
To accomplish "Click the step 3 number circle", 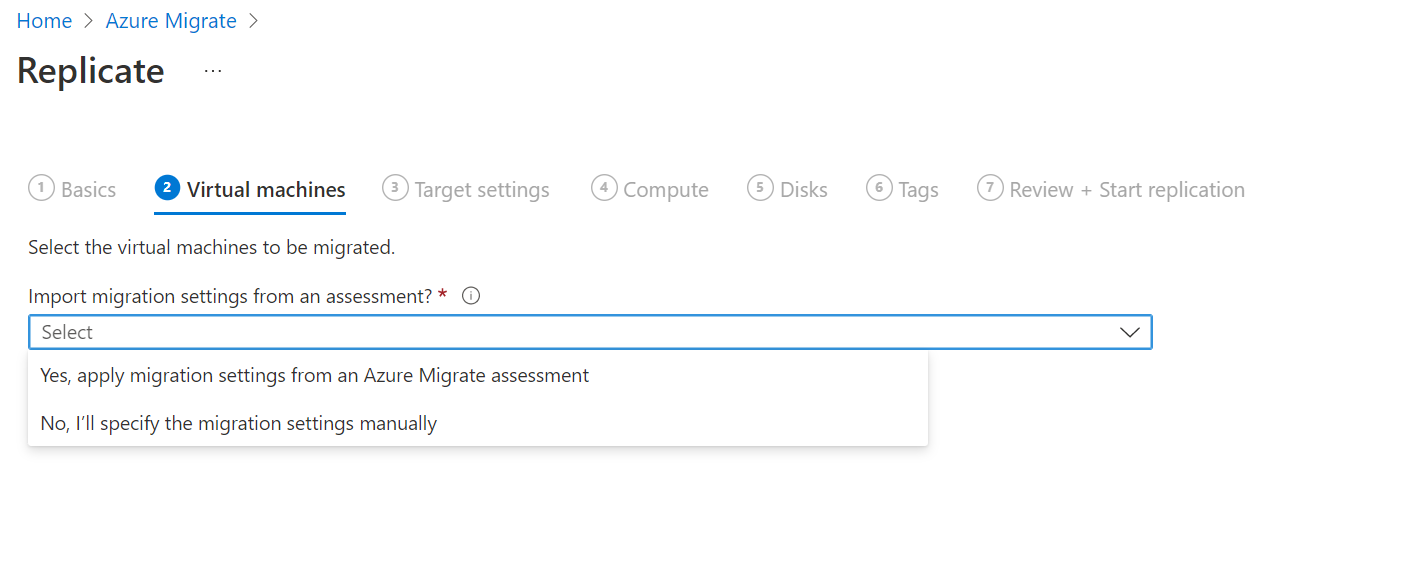I will [x=395, y=188].
